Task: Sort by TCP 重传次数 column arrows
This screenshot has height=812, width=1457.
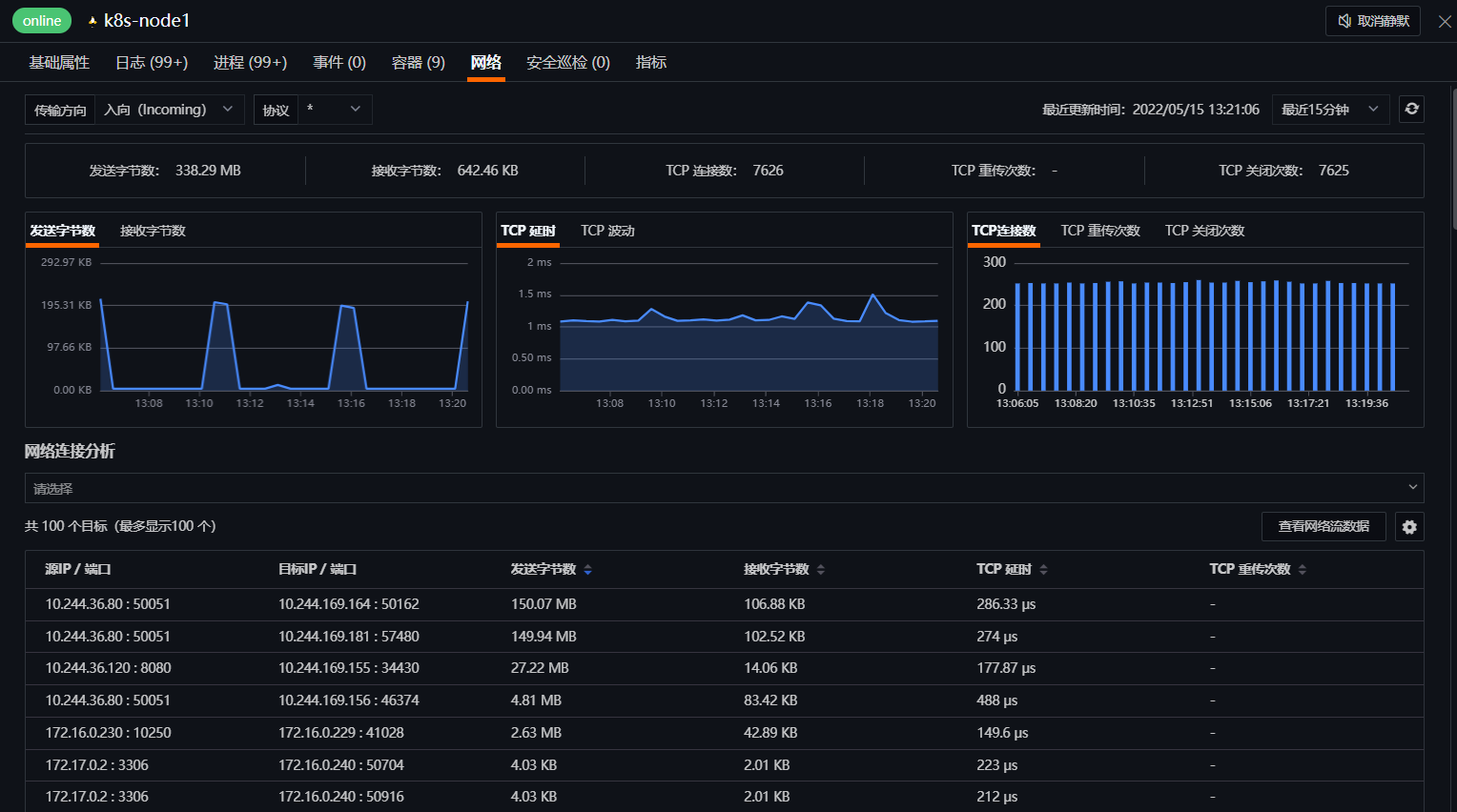Action: pyautogui.click(x=1302, y=570)
